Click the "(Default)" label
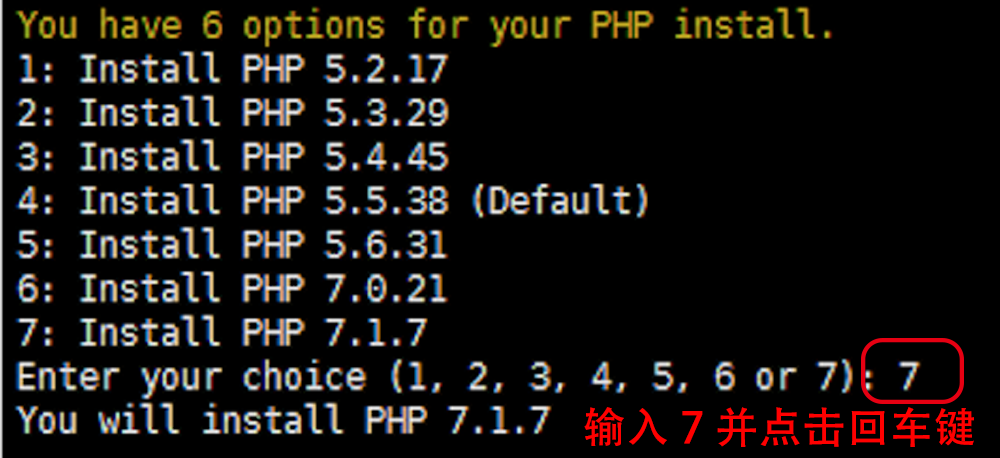Image resolution: width=1000 pixels, height=458 pixels. coord(559,201)
